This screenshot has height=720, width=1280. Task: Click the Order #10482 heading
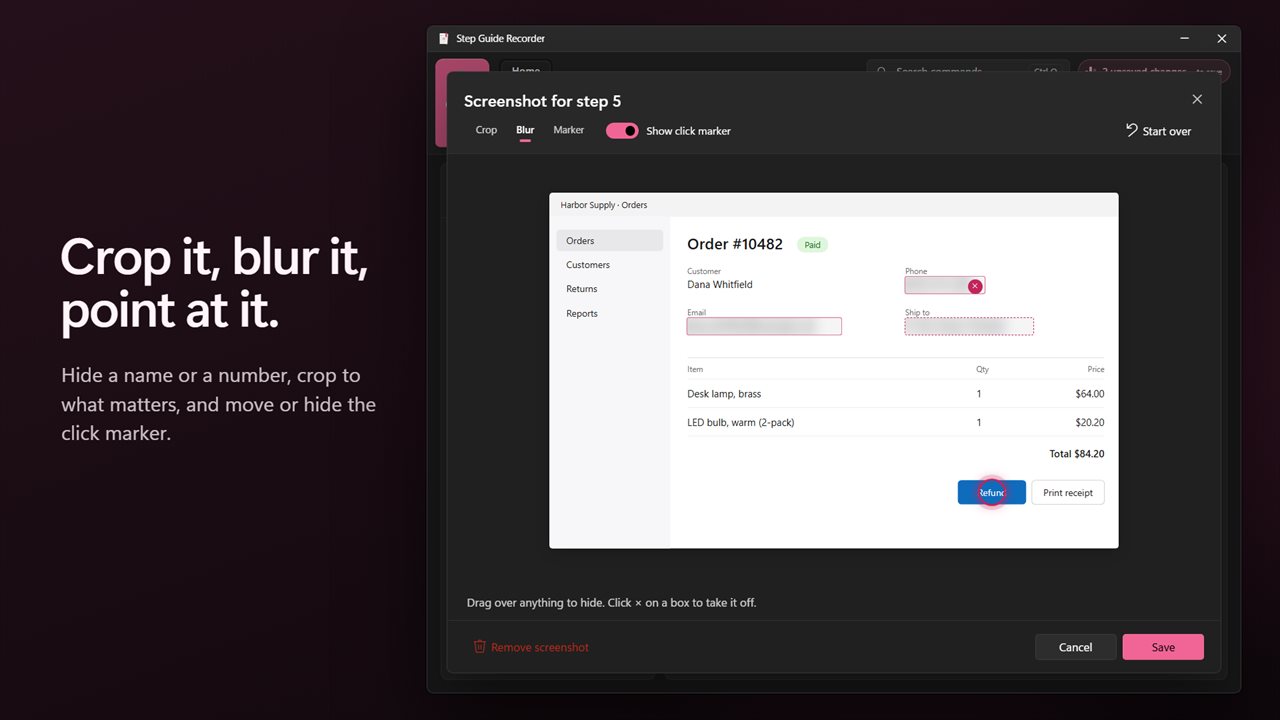tap(735, 244)
